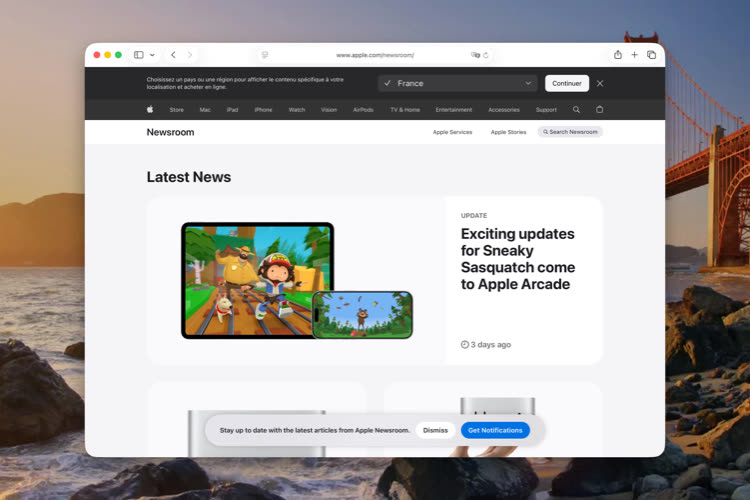Open the Apple Services link
Image resolution: width=750 pixels, height=500 pixels.
pos(452,132)
